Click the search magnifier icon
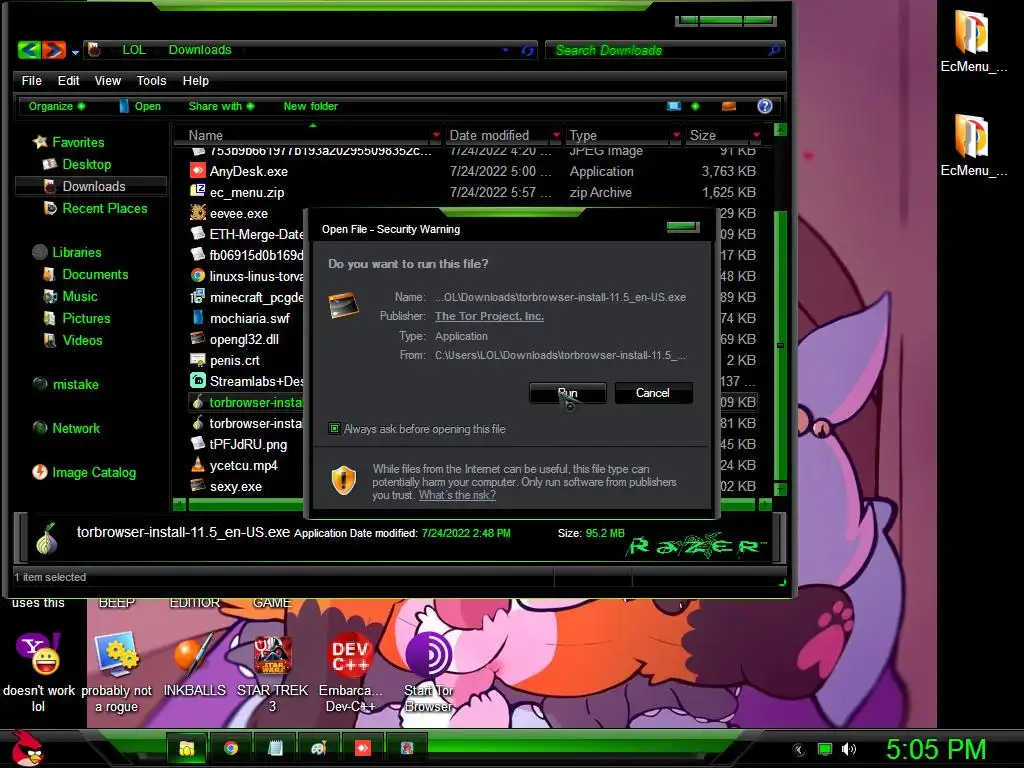Viewport: 1024px width, 768px height. [x=775, y=50]
